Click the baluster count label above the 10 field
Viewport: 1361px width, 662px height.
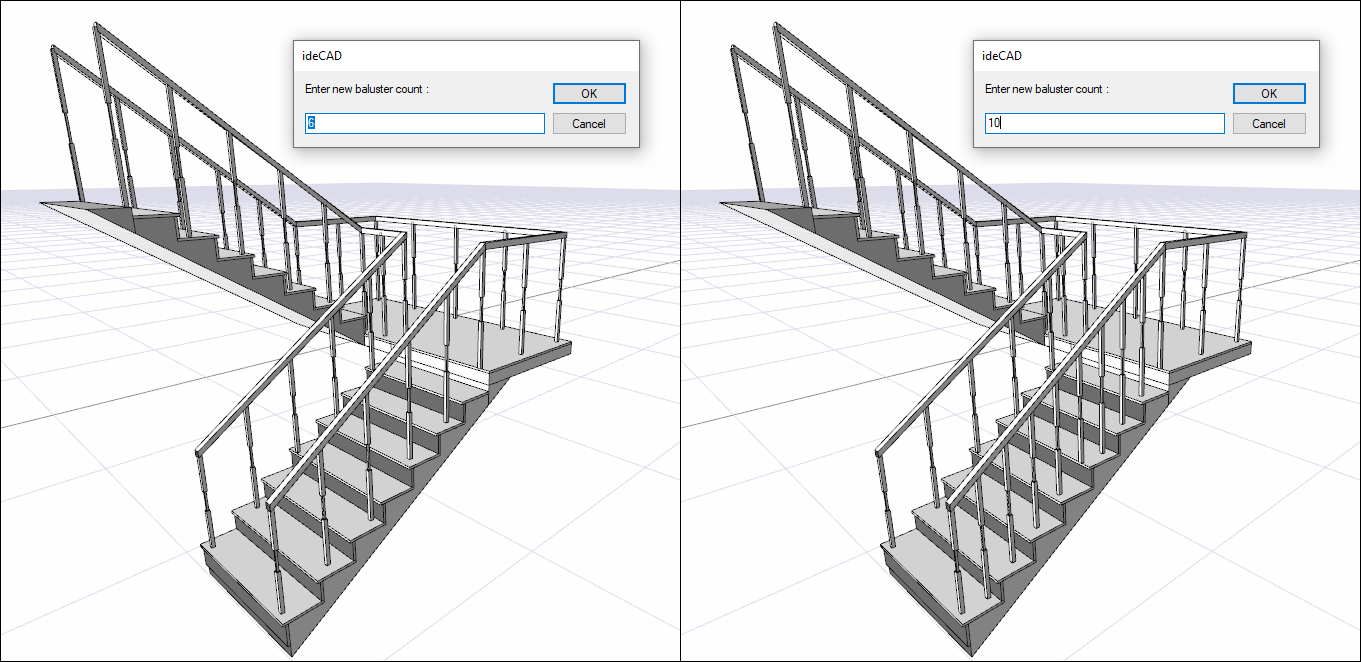1046,89
